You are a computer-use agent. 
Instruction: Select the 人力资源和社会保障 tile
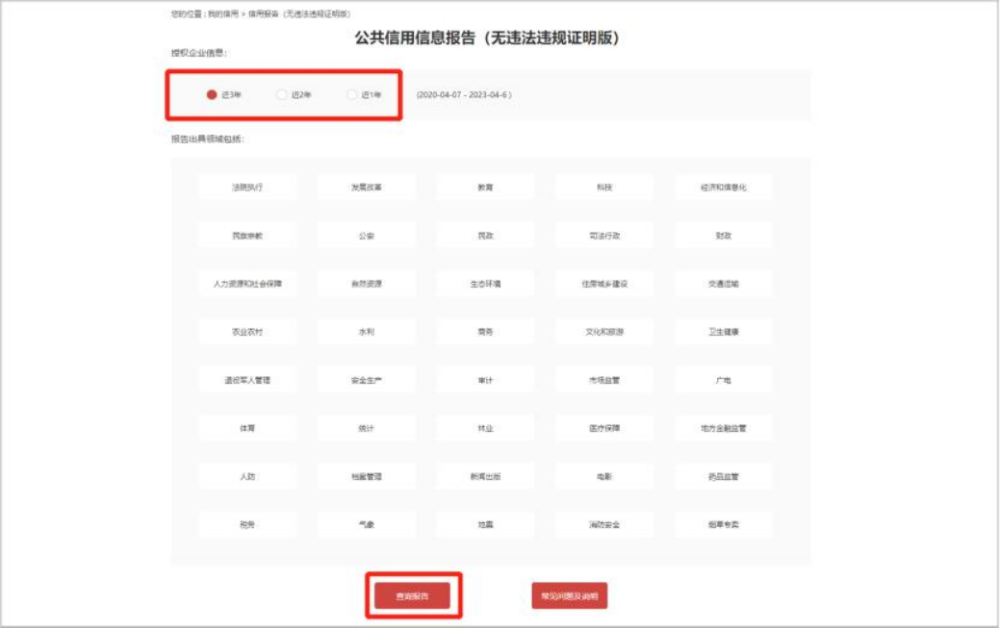point(247,284)
